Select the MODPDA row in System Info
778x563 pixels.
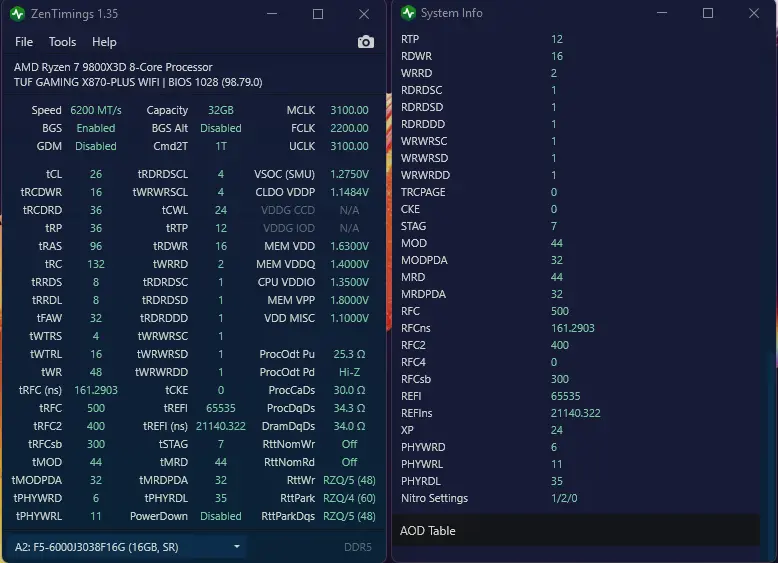[576, 260]
